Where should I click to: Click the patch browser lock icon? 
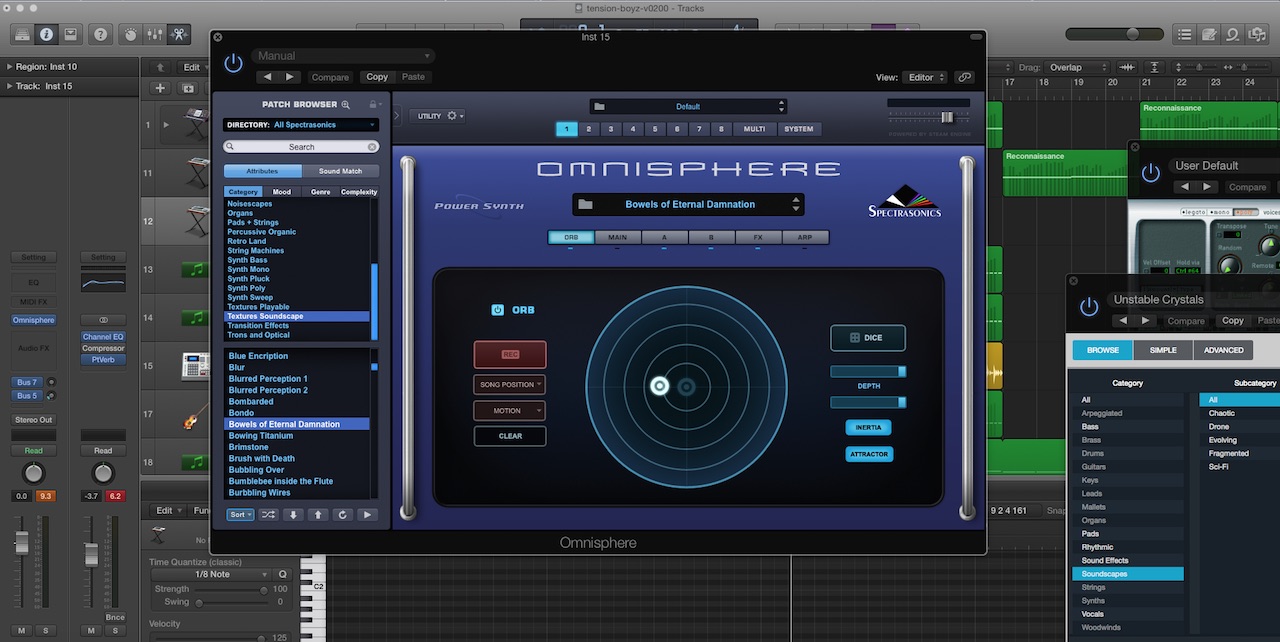pos(374,104)
